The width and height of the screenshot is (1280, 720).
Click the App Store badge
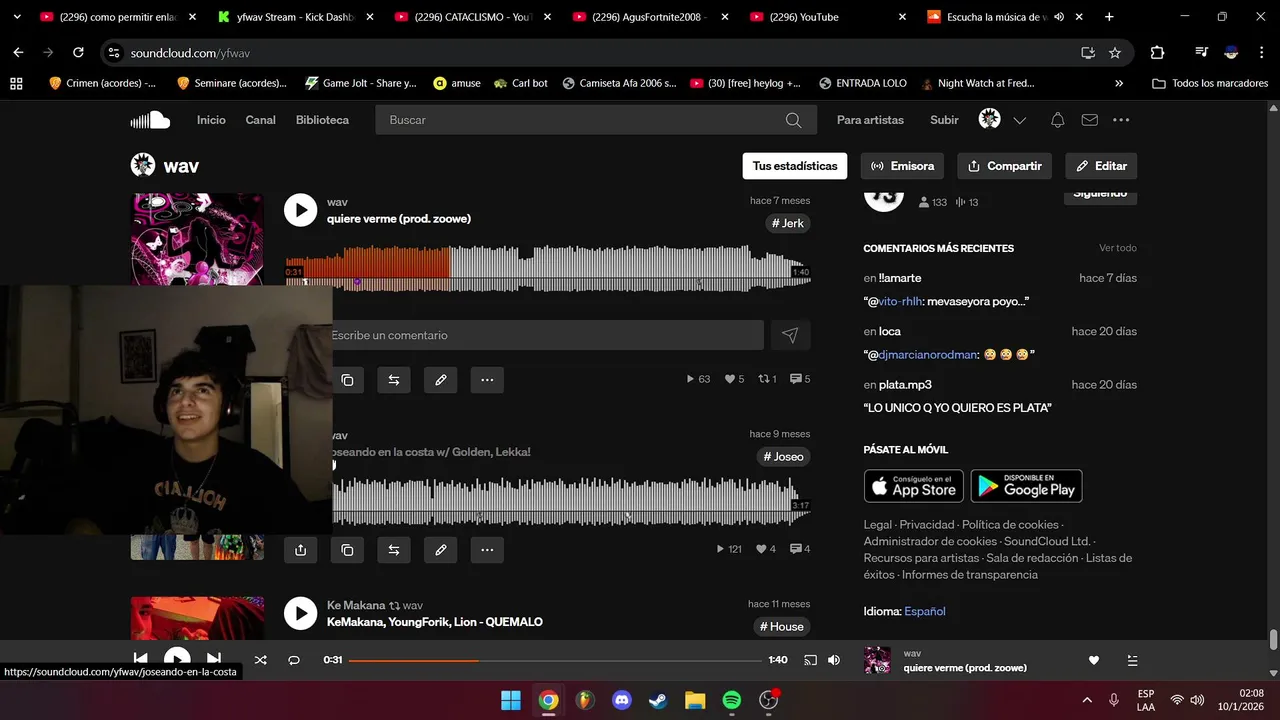coord(914,486)
